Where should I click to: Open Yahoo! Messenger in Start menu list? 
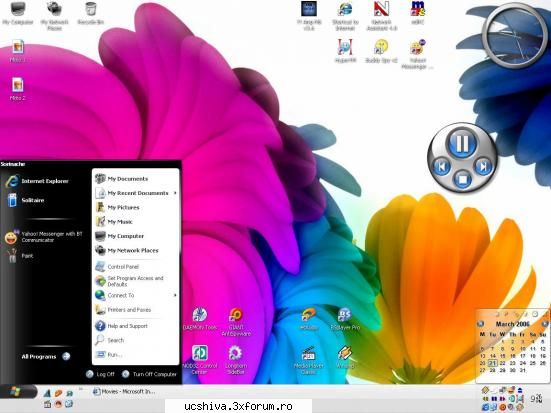(x=44, y=237)
